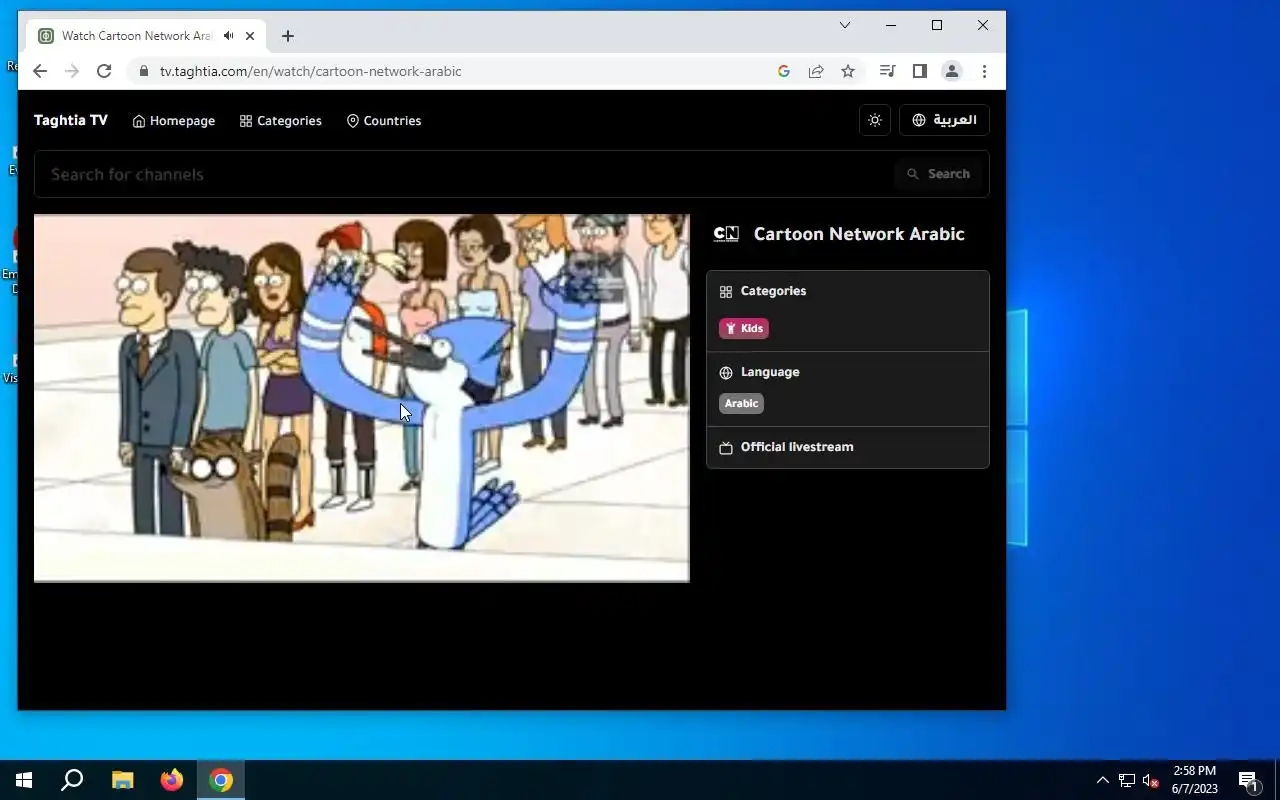Reload the current page
This screenshot has height=800, width=1280.
click(x=104, y=71)
